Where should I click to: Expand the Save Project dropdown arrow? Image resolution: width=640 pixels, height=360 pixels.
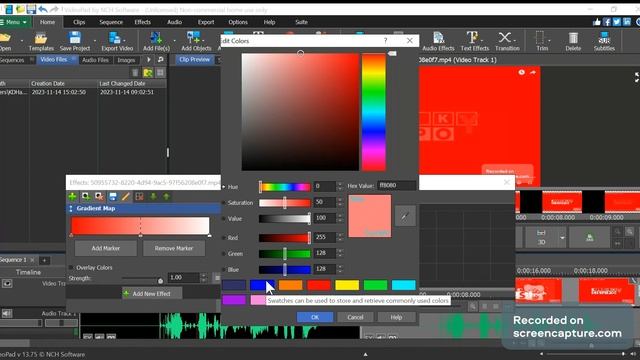click(95, 41)
